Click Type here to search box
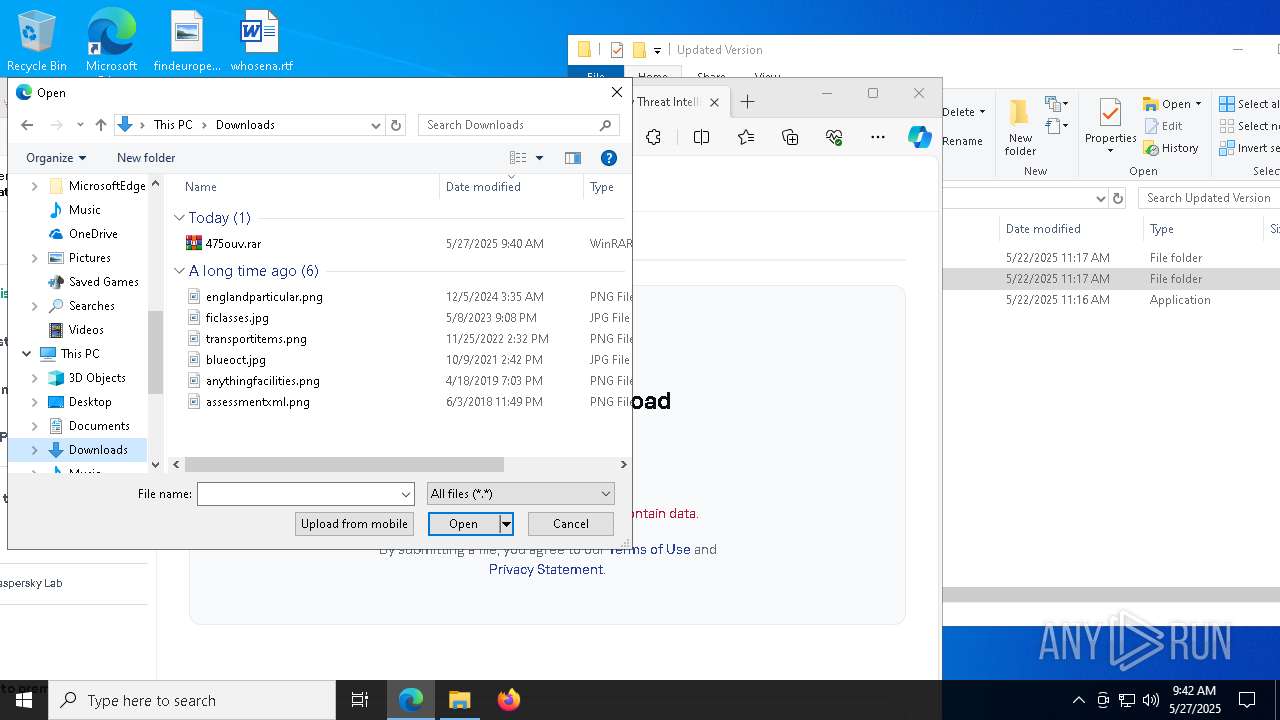This screenshot has height=720, width=1280. click(192, 700)
